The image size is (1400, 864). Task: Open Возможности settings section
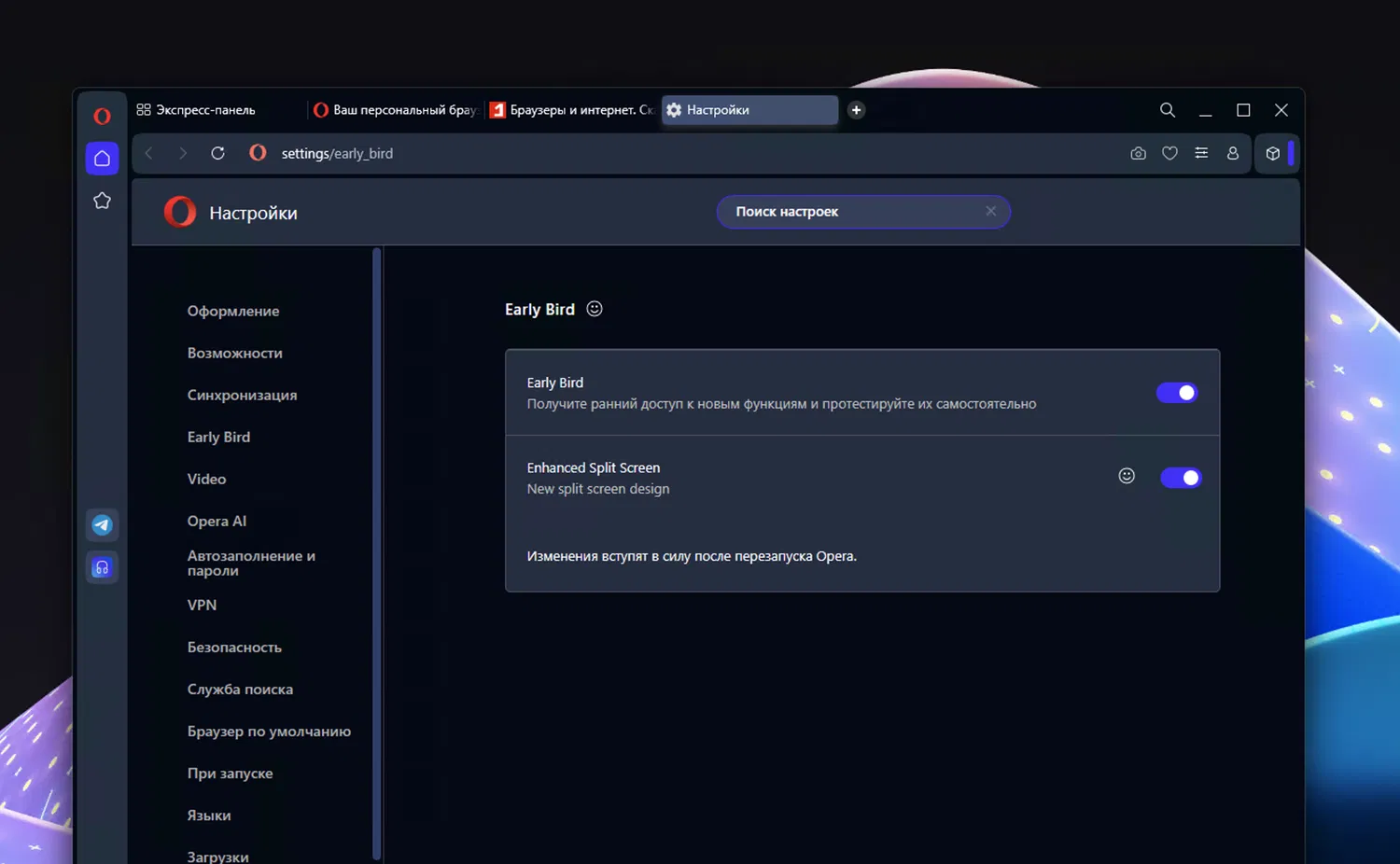click(235, 353)
